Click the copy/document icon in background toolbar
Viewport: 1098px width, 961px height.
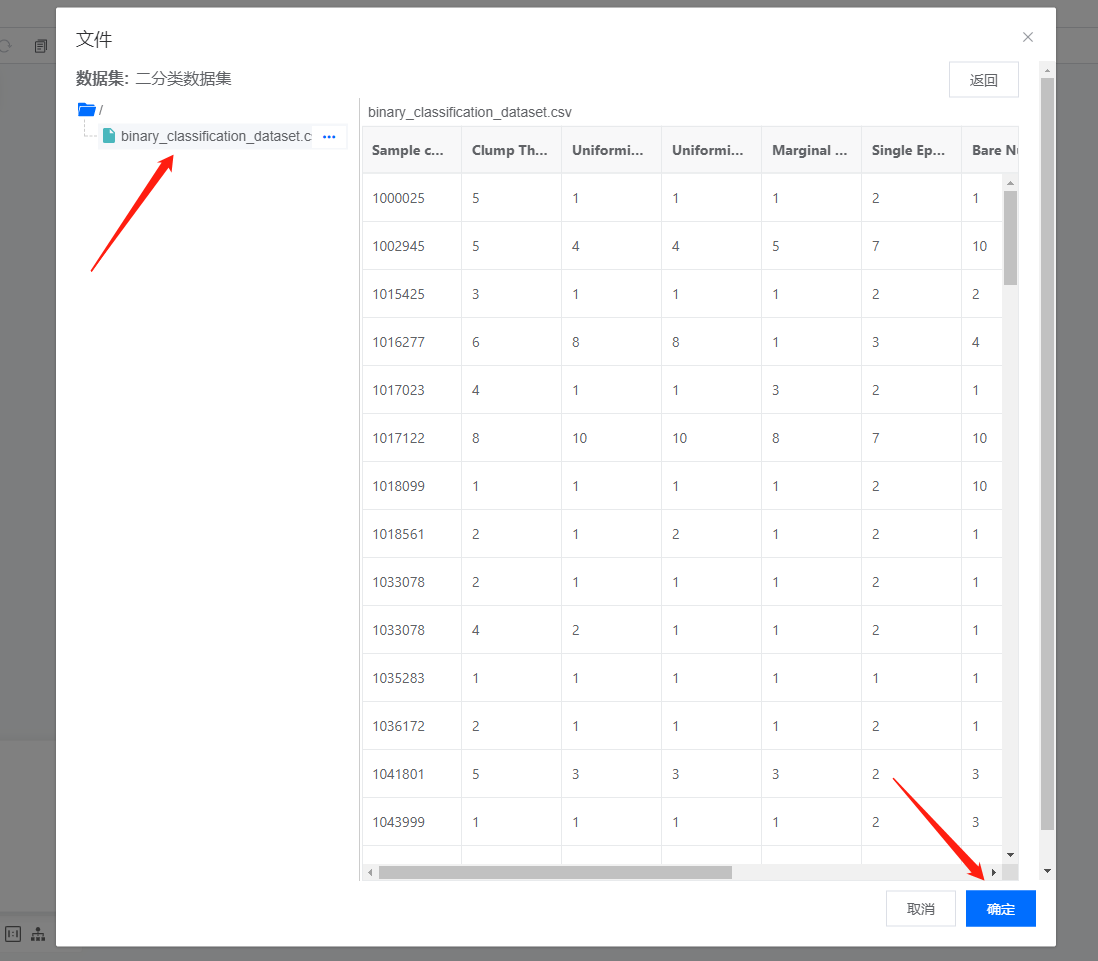coord(41,46)
